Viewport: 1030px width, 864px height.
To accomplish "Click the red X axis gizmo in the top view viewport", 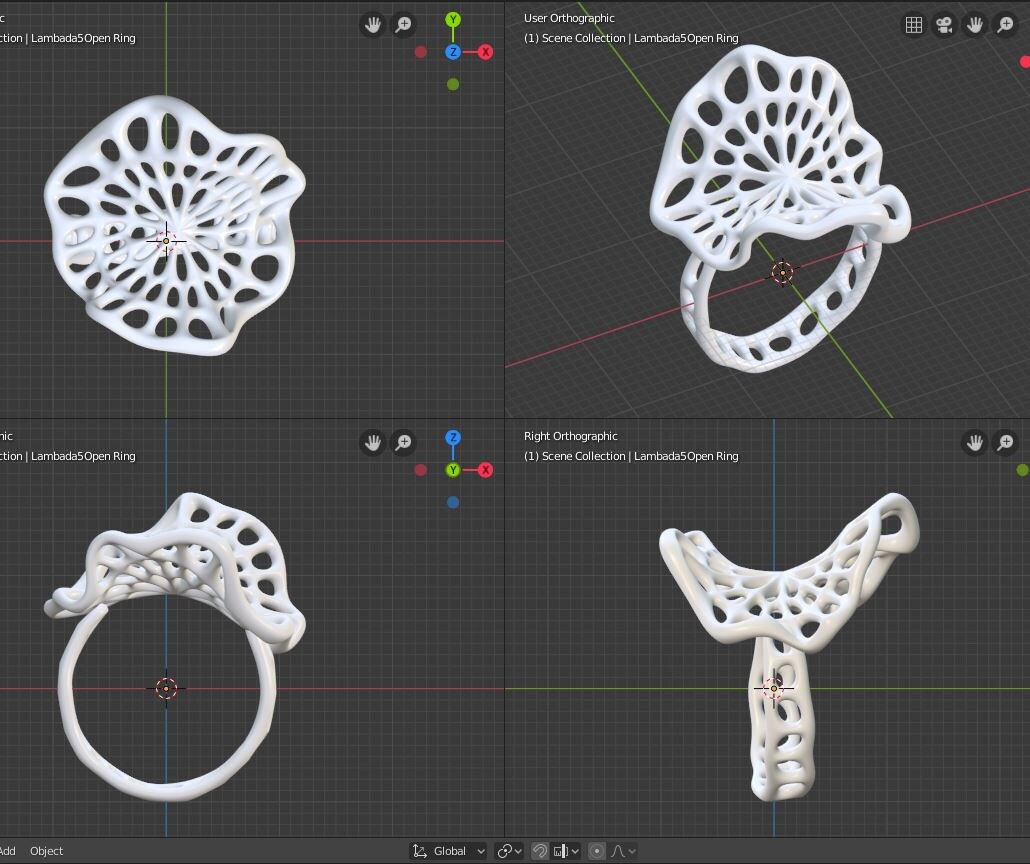I will (x=485, y=52).
